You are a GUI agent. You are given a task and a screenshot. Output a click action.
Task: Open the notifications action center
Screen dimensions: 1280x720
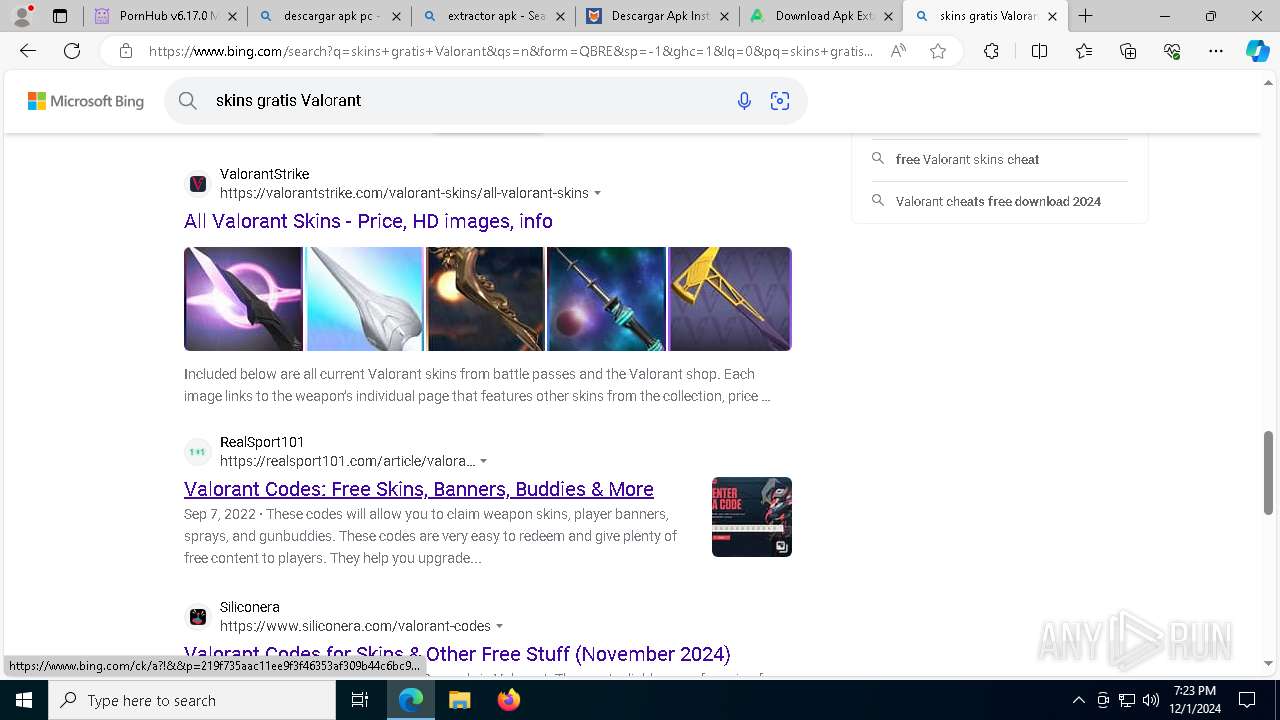(1247, 700)
